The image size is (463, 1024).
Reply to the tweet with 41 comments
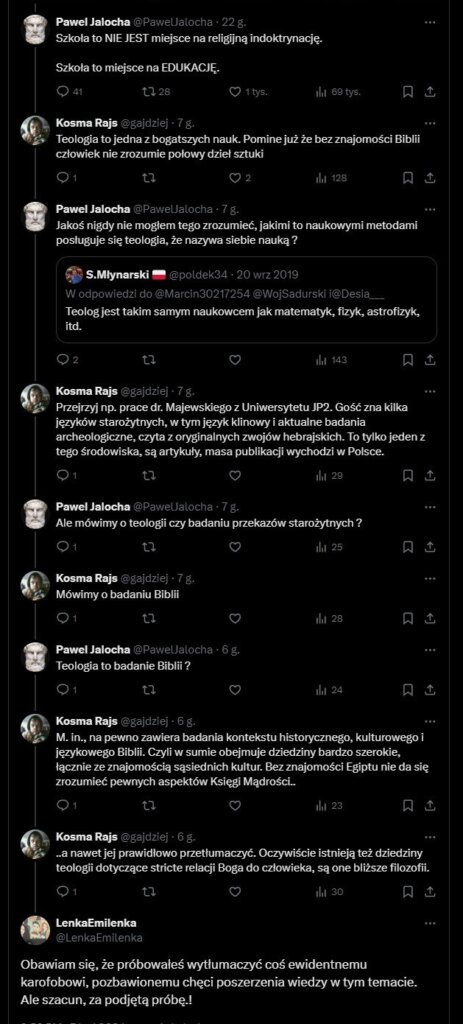click(63, 92)
